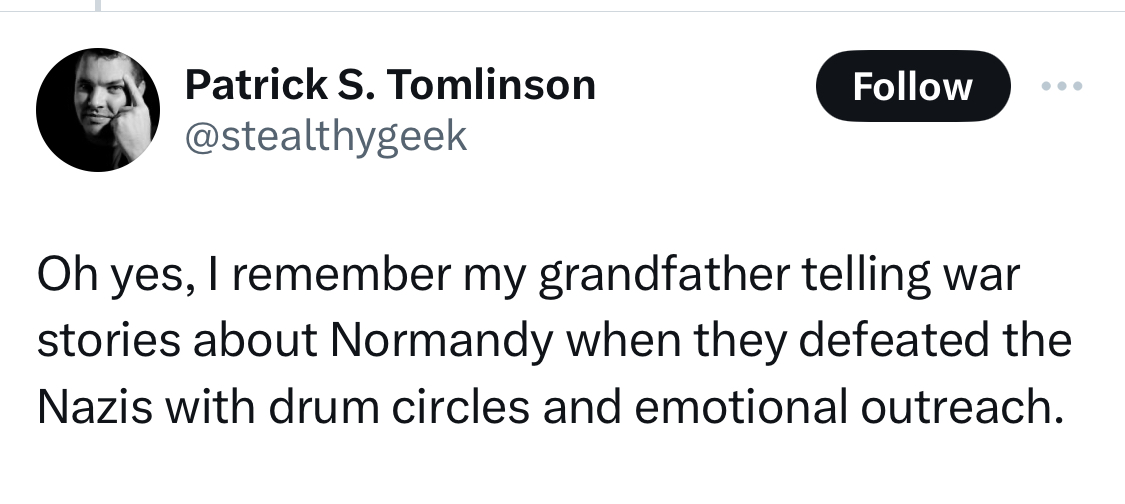Click the word "Normandy" in the tweet
The image size is (1125, 504).
tap(441, 340)
